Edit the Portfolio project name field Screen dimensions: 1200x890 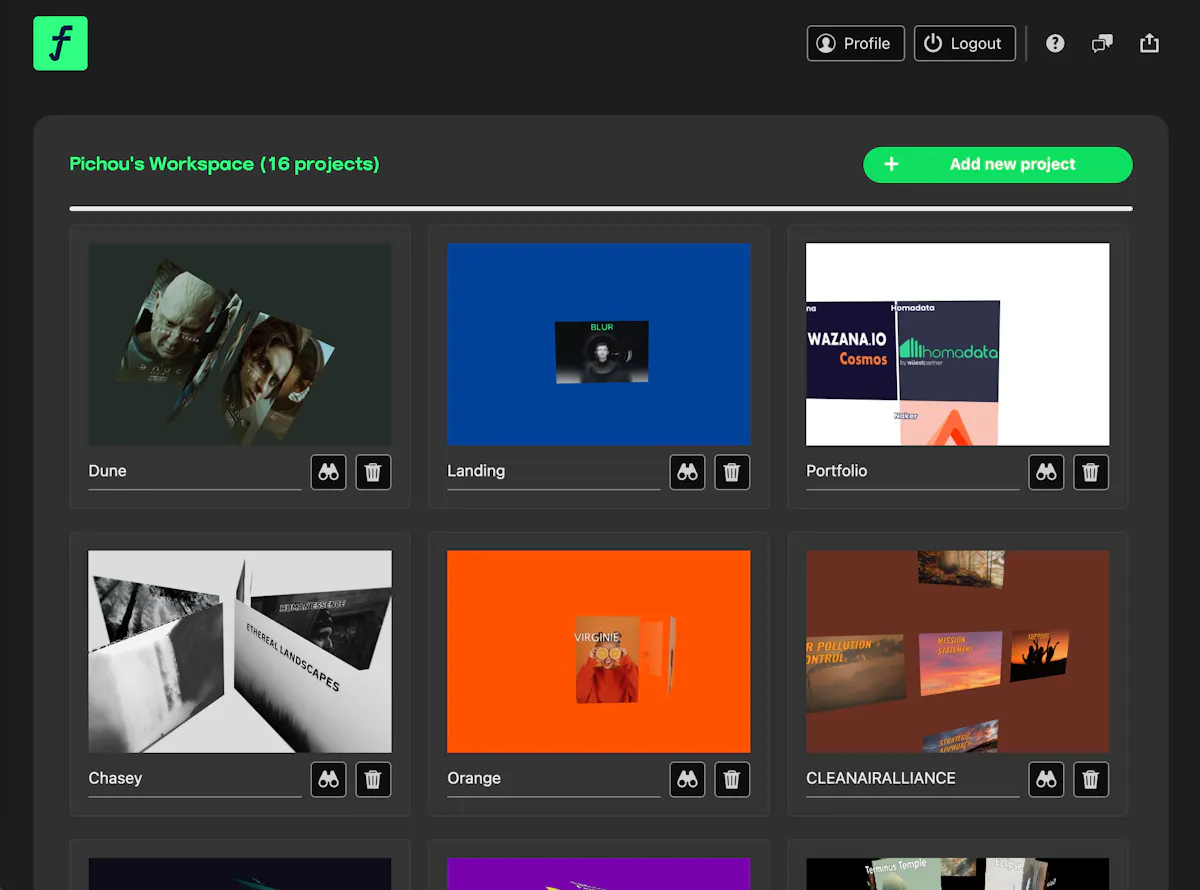point(912,472)
